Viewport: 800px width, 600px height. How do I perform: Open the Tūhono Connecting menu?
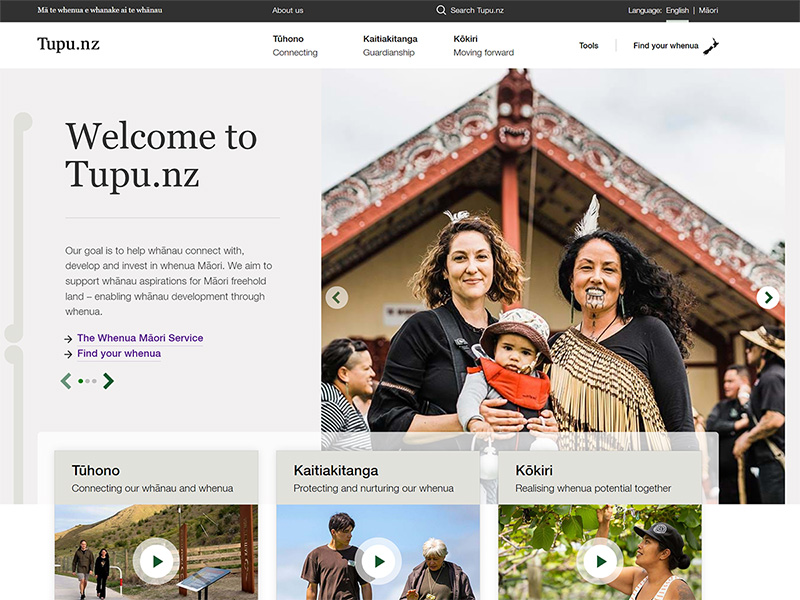coord(295,45)
